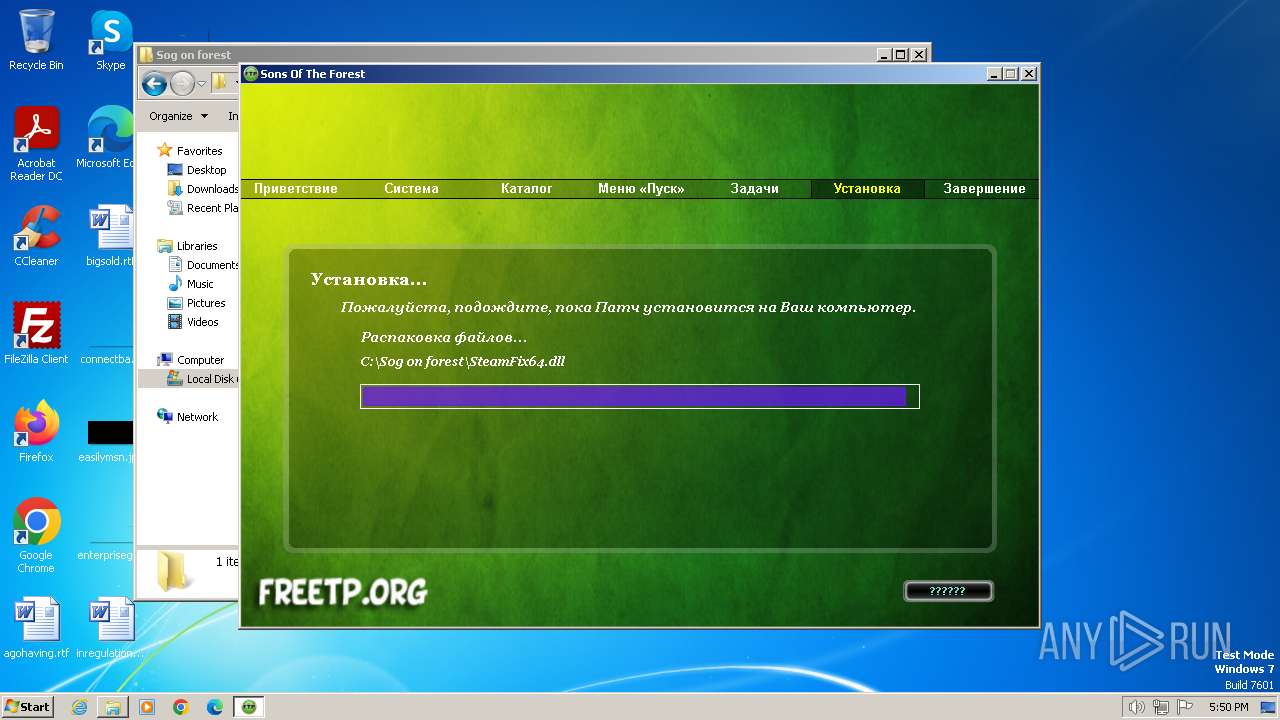Click the installation progress bar

coord(639,397)
